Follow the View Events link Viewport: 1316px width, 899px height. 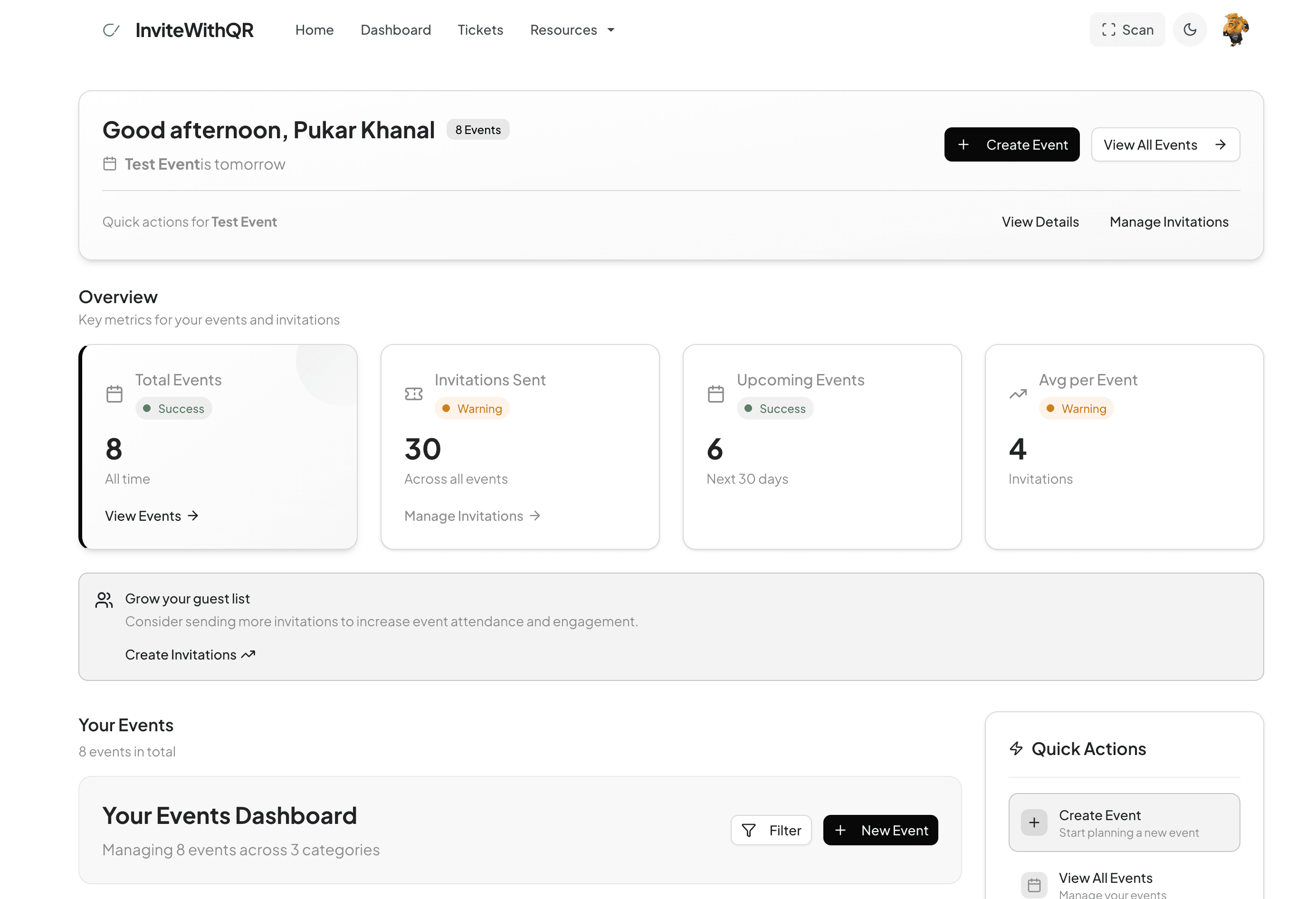coord(152,516)
